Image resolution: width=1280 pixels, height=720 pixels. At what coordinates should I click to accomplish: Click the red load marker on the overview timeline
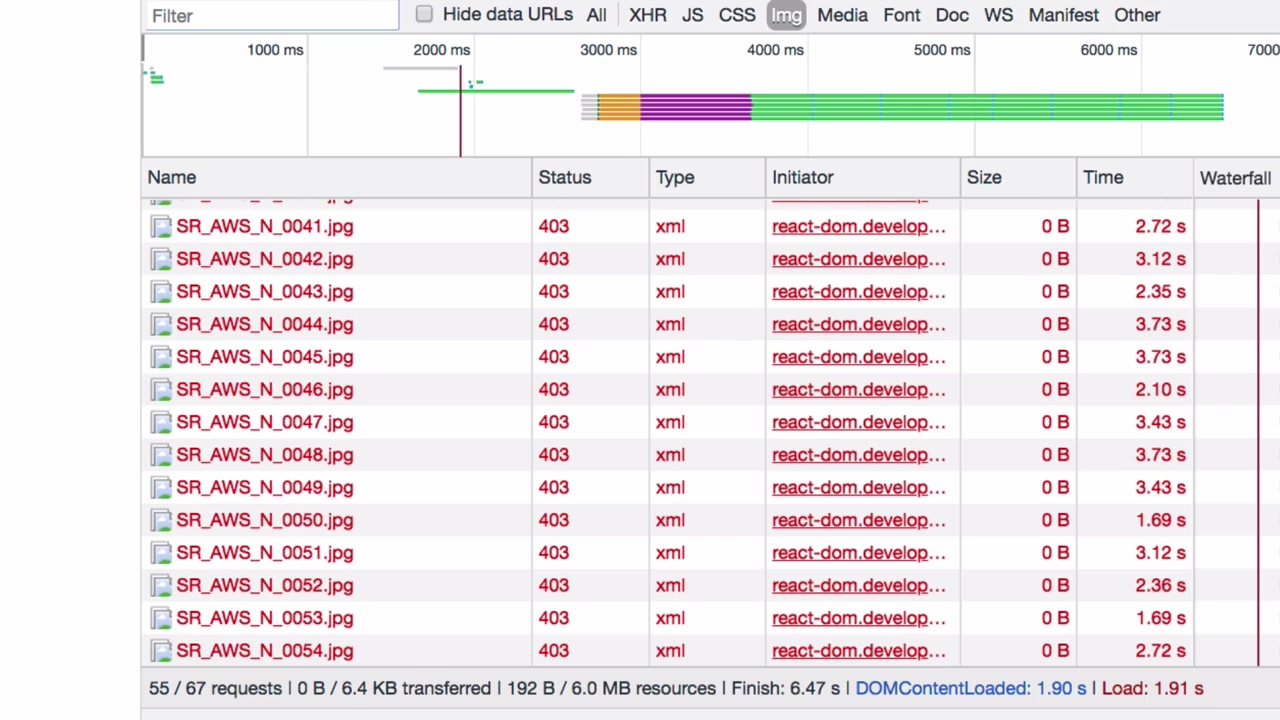460,110
